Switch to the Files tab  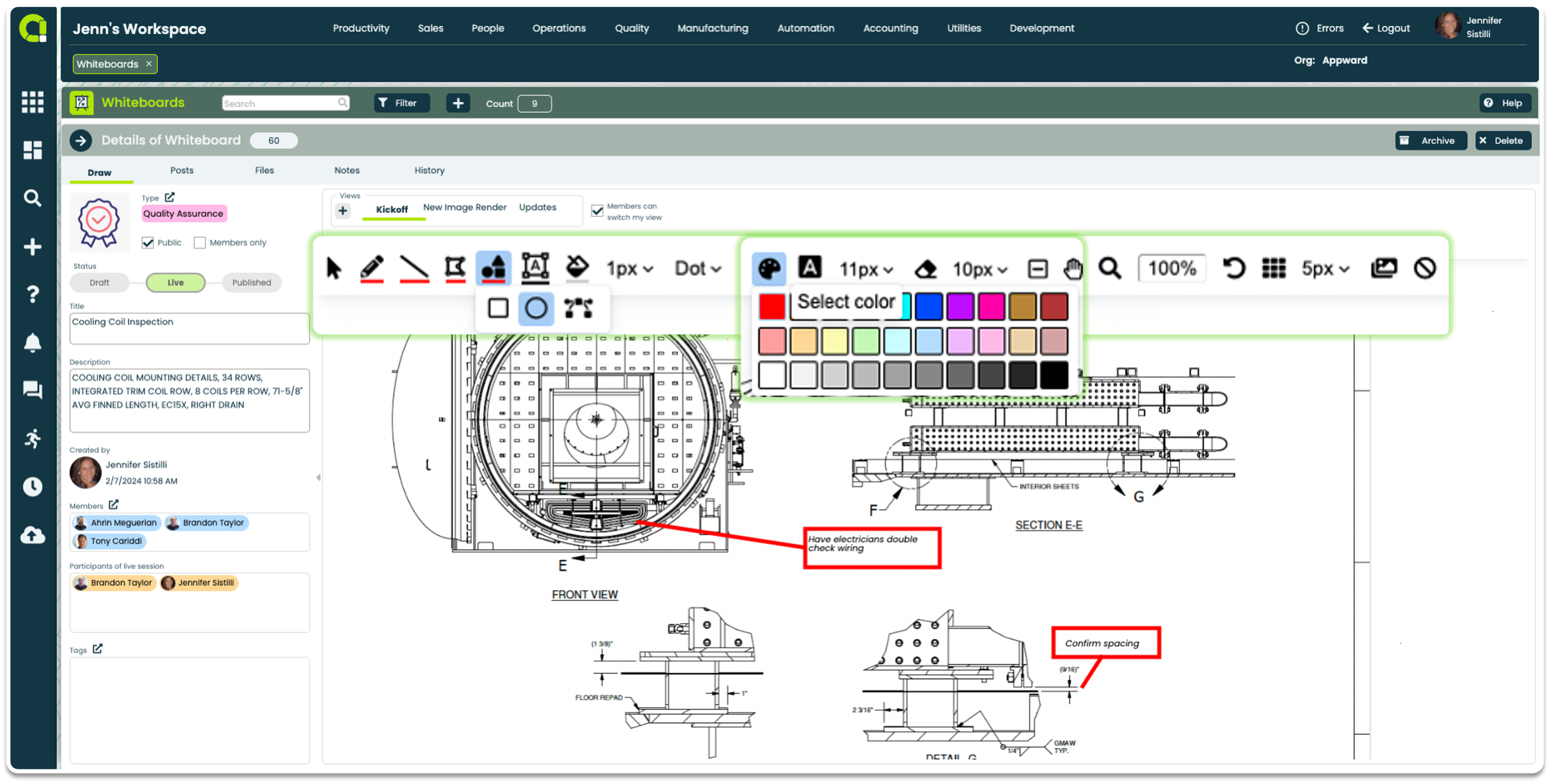[x=264, y=171]
